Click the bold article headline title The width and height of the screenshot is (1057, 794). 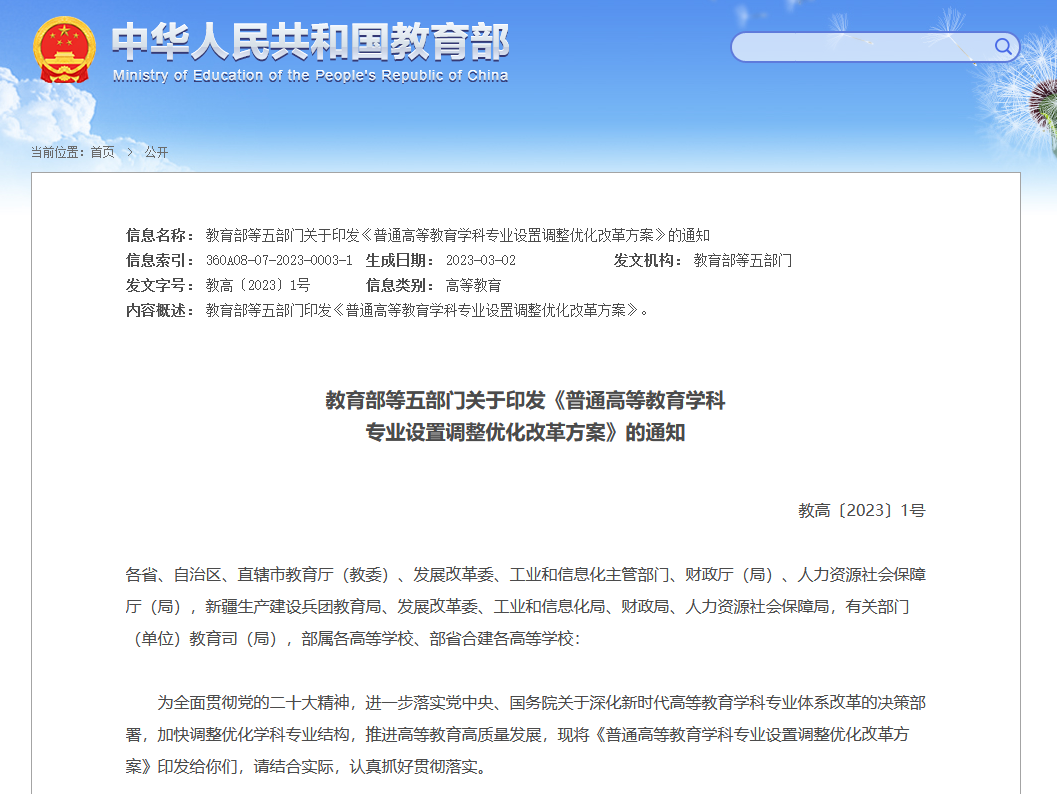[525, 416]
